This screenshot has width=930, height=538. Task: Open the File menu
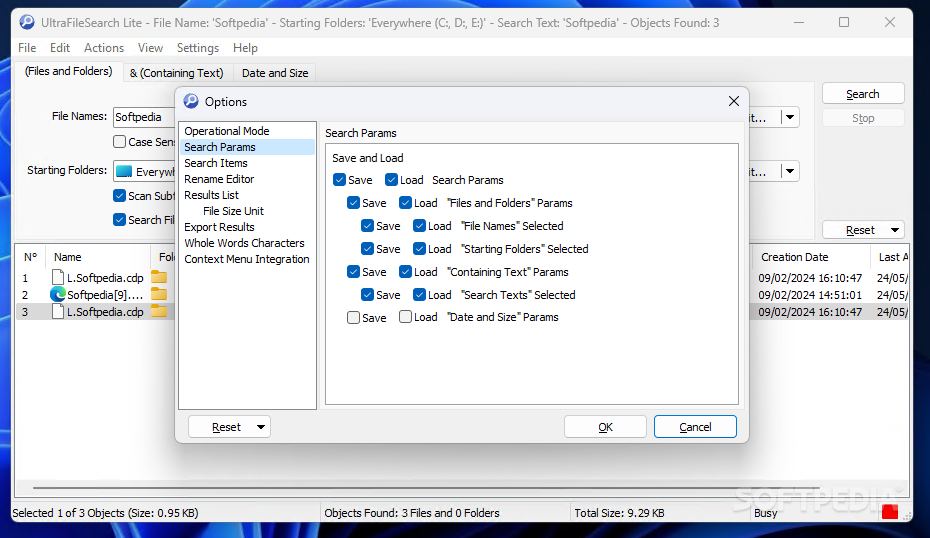click(27, 48)
